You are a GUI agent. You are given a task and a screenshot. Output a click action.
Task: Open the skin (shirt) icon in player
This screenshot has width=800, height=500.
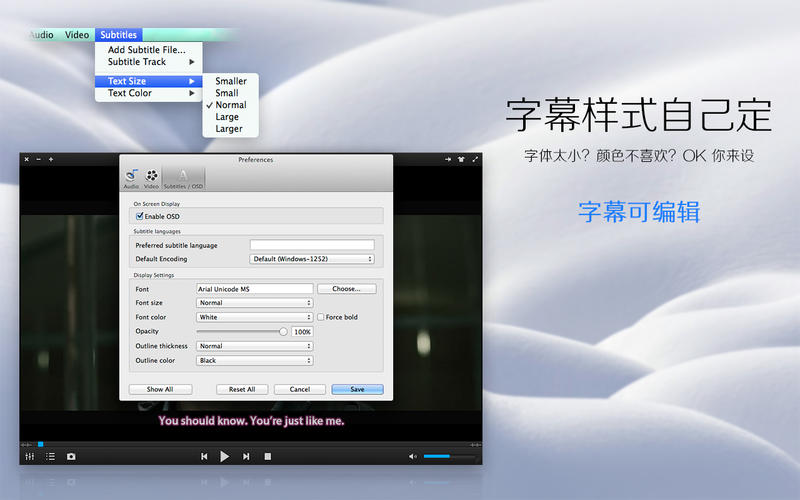[461, 160]
